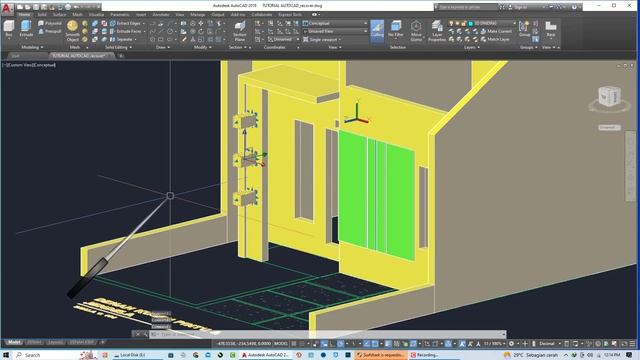The image size is (640, 360).
Task: Click the Match Layer button
Action: 495,40
